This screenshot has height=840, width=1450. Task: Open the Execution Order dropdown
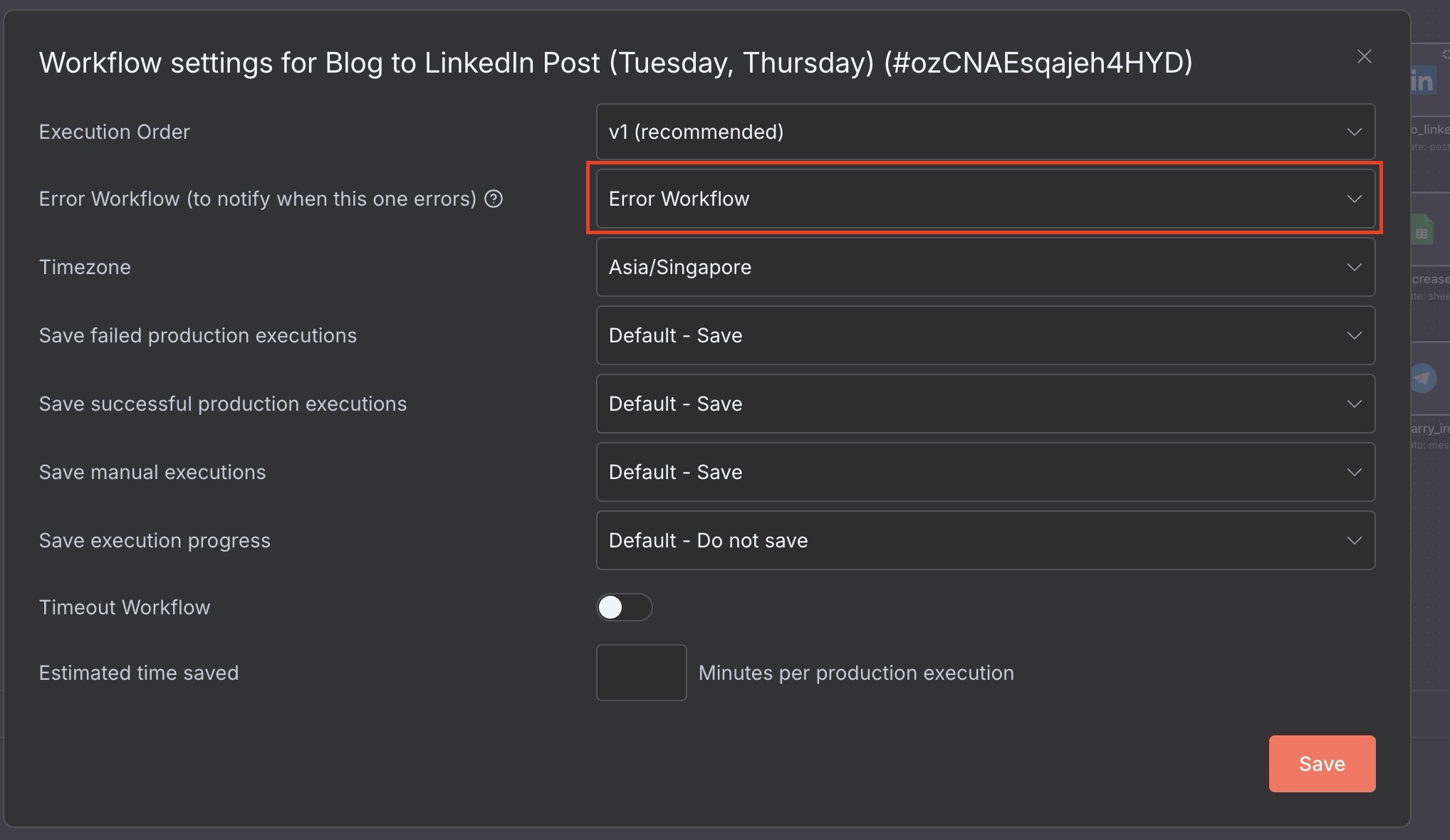pyautogui.click(x=985, y=132)
